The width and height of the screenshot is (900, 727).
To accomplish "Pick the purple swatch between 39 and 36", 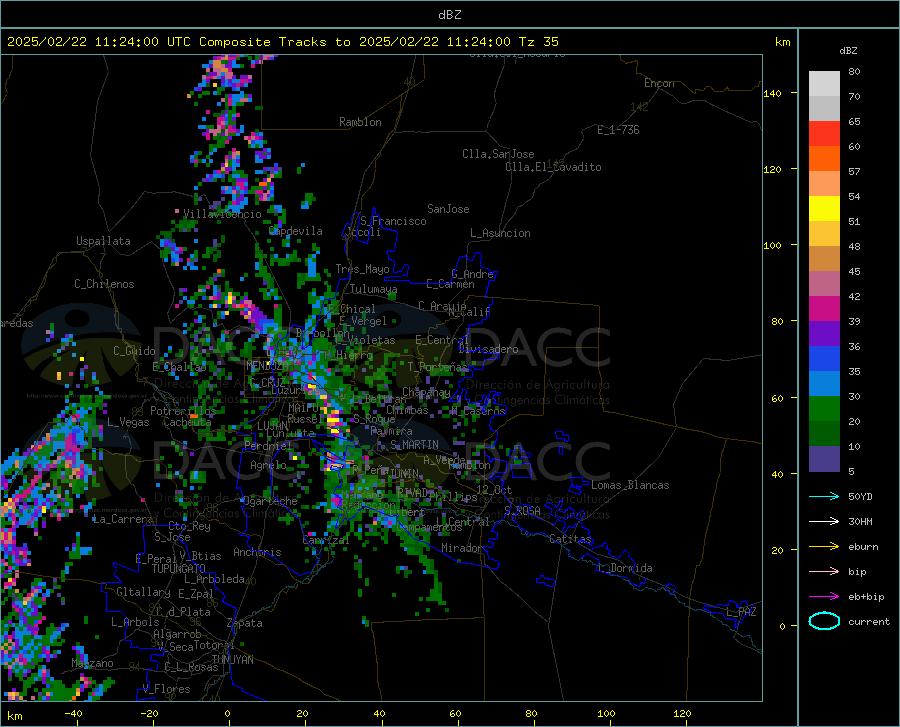I will [824, 334].
